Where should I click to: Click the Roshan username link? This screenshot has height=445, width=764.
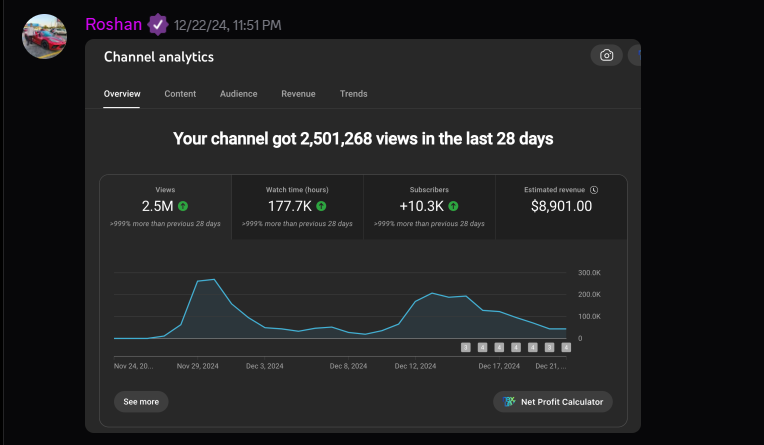tap(114, 24)
